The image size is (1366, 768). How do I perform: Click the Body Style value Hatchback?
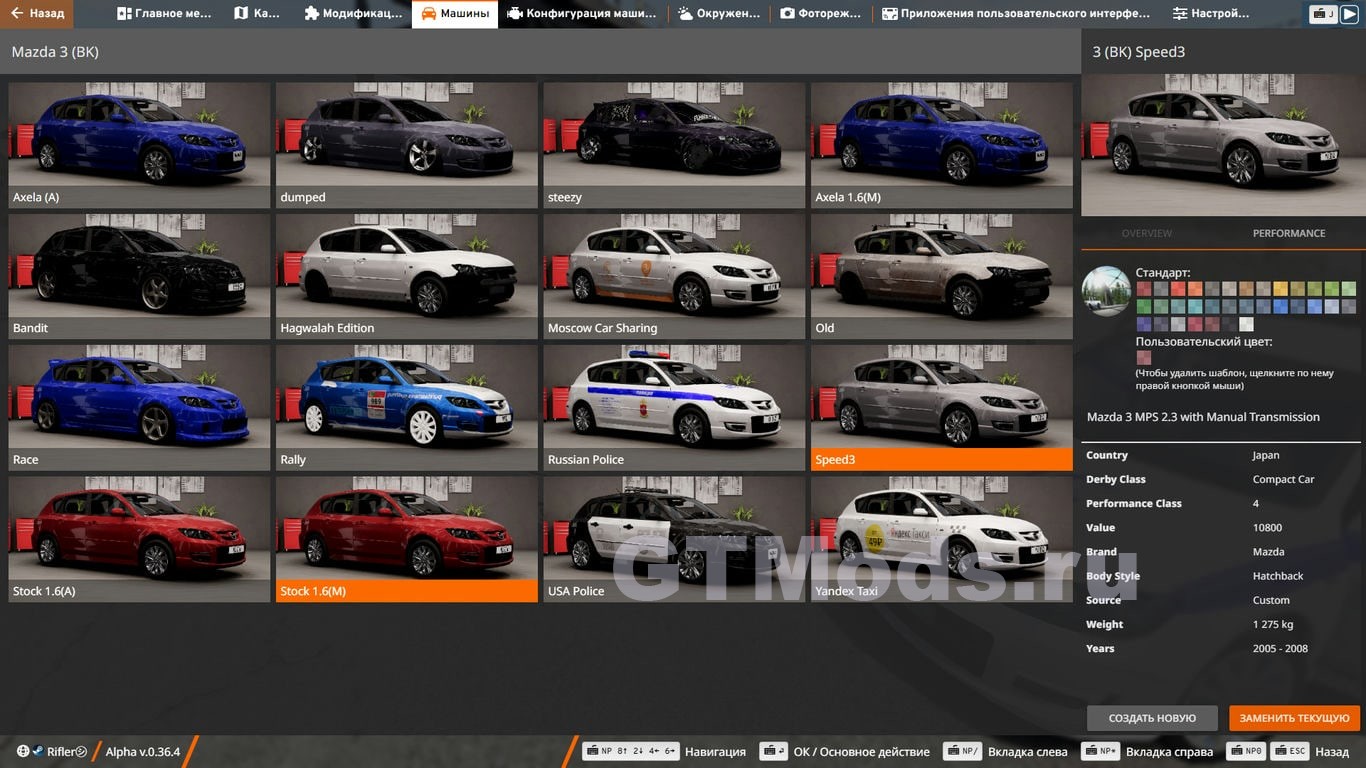(1278, 576)
